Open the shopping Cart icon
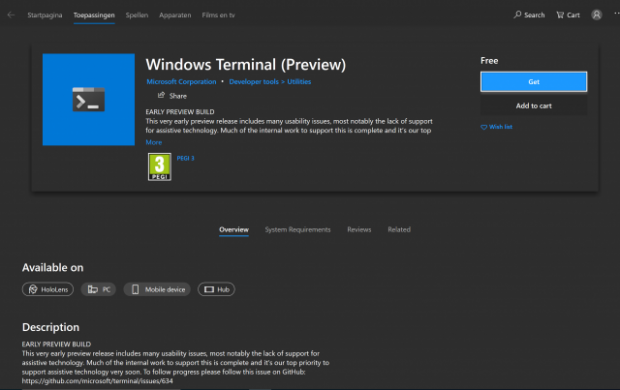 pyautogui.click(x=560, y=15)
